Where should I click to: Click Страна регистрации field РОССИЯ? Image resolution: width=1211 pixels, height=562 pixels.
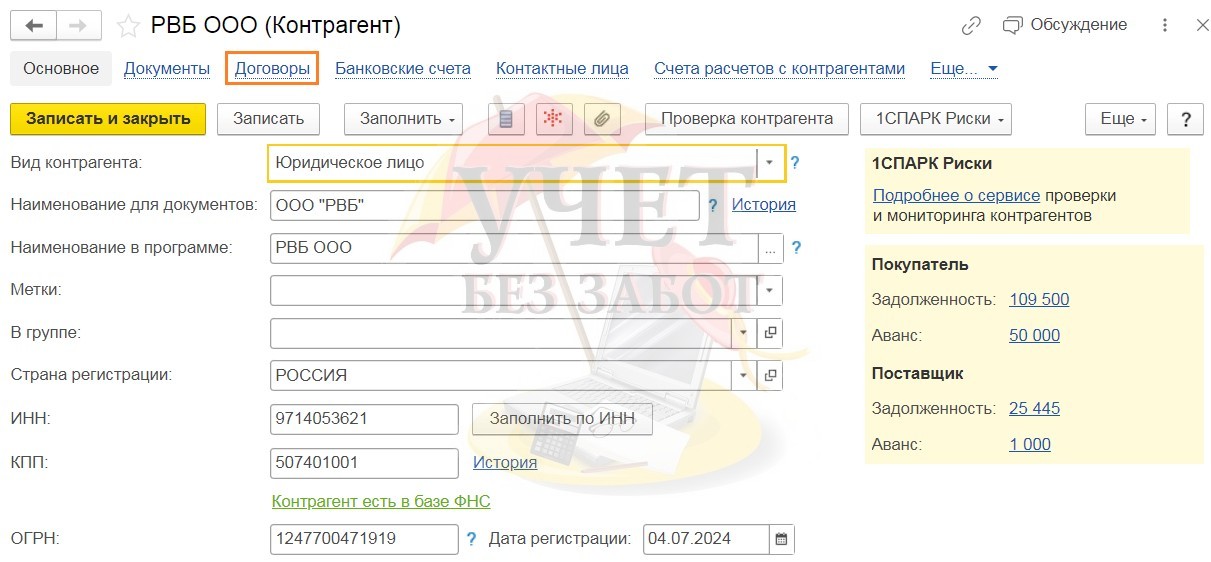tap(501, 376)
